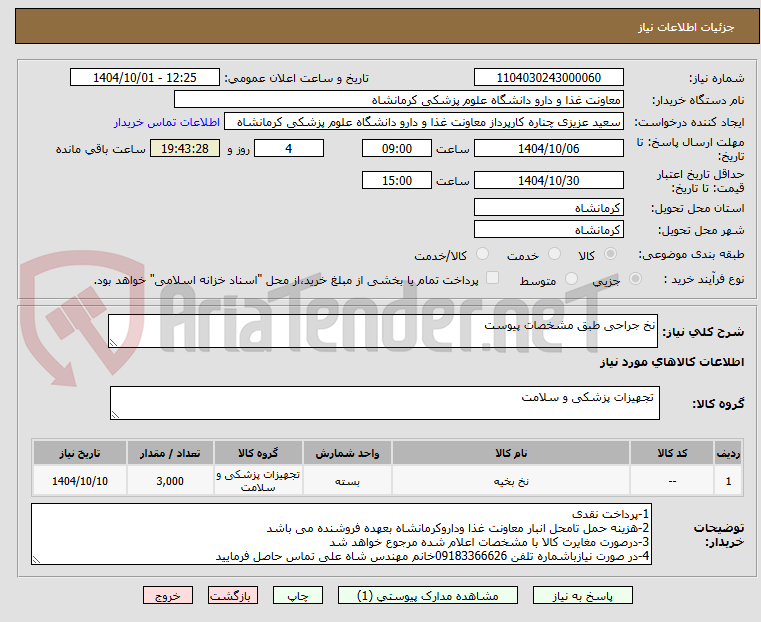Select the کالا/خدمت radio button
This screenshot has width=761, height=622.
pyautogui.click(x=482, y=254)
